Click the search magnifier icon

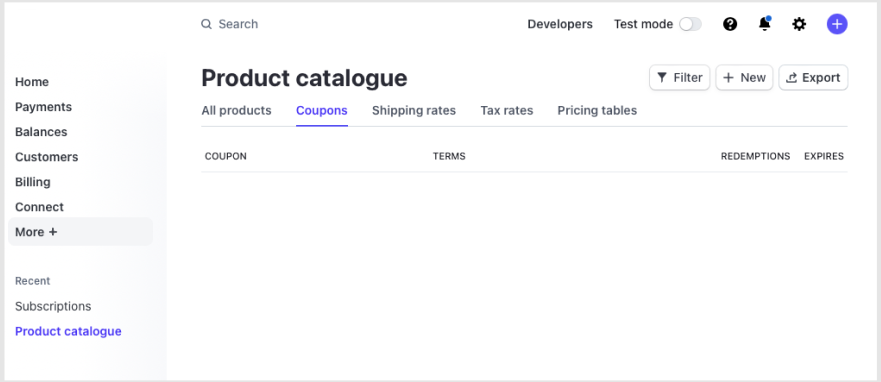tap(206, 24)
